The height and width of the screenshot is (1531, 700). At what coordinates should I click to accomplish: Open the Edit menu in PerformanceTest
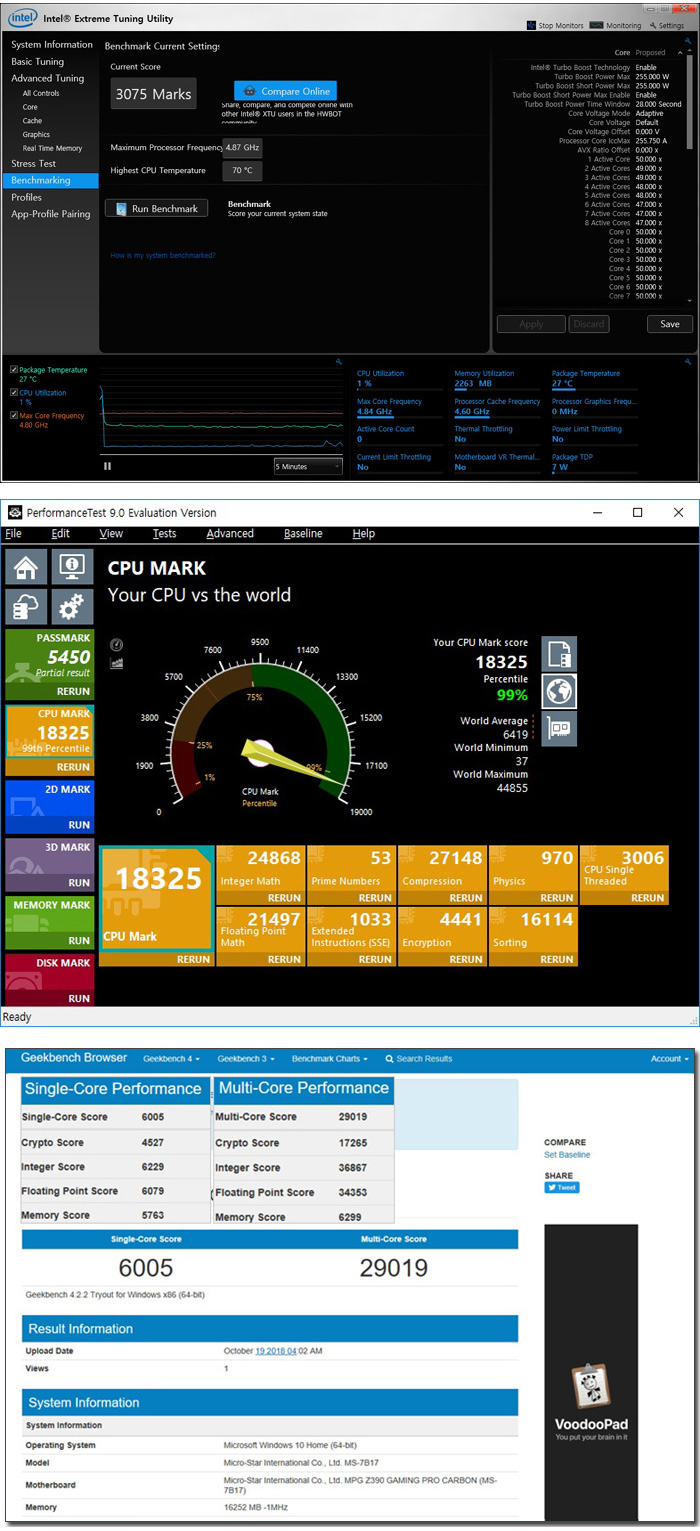click(x=61, y=534)
